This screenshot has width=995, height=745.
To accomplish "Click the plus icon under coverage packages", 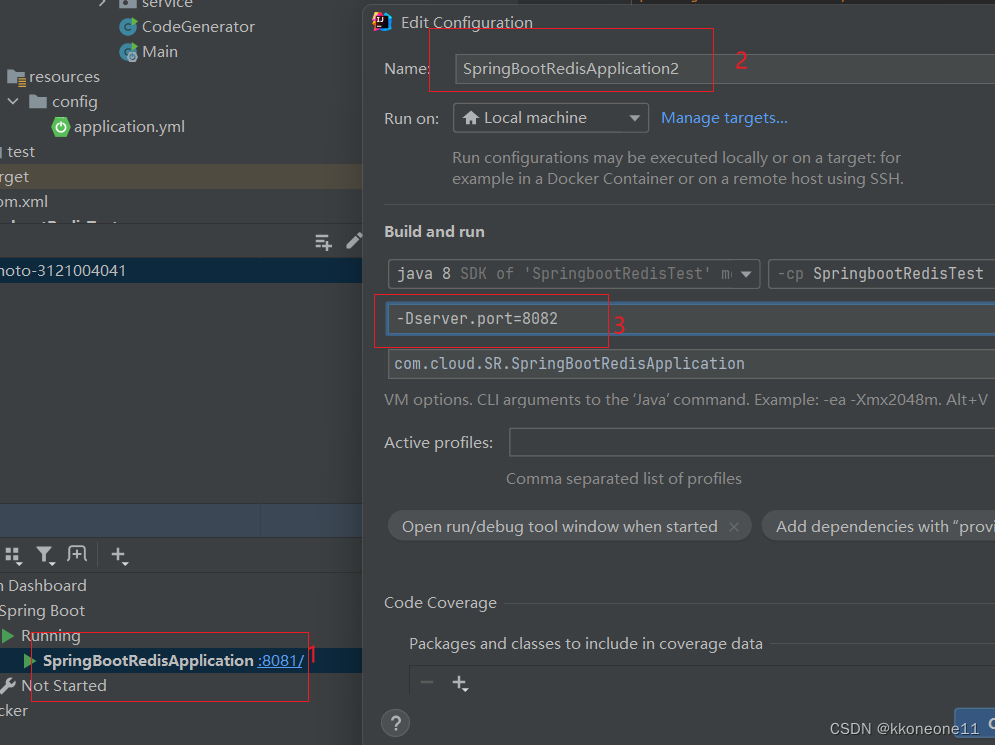I will [459, 683].
